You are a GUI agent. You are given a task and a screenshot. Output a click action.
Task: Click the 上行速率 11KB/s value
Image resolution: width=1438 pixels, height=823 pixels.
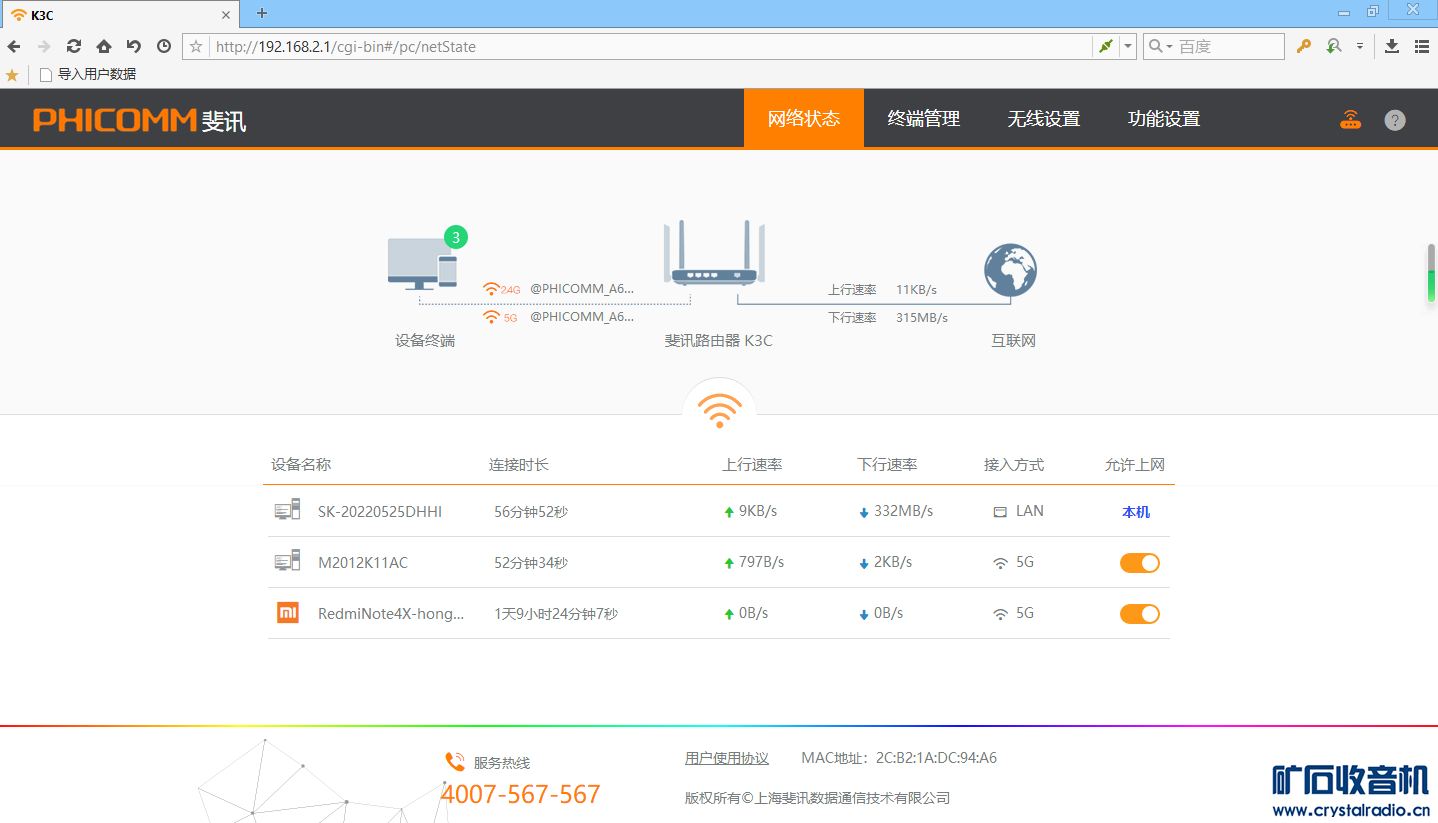click(x=917, y=289)
